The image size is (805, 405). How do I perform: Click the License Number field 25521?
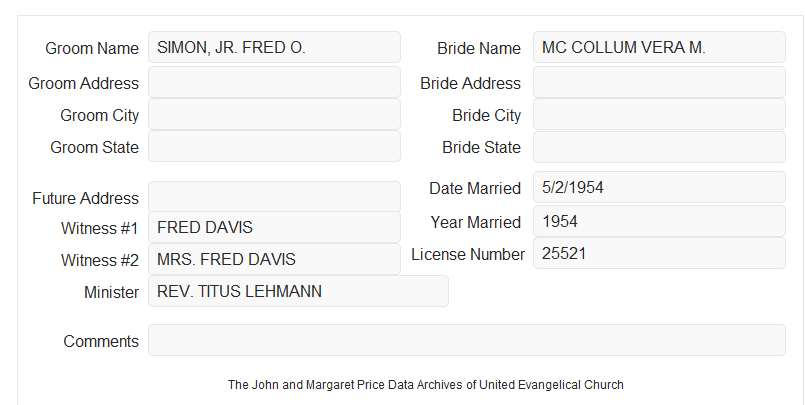tap(659, 253)
